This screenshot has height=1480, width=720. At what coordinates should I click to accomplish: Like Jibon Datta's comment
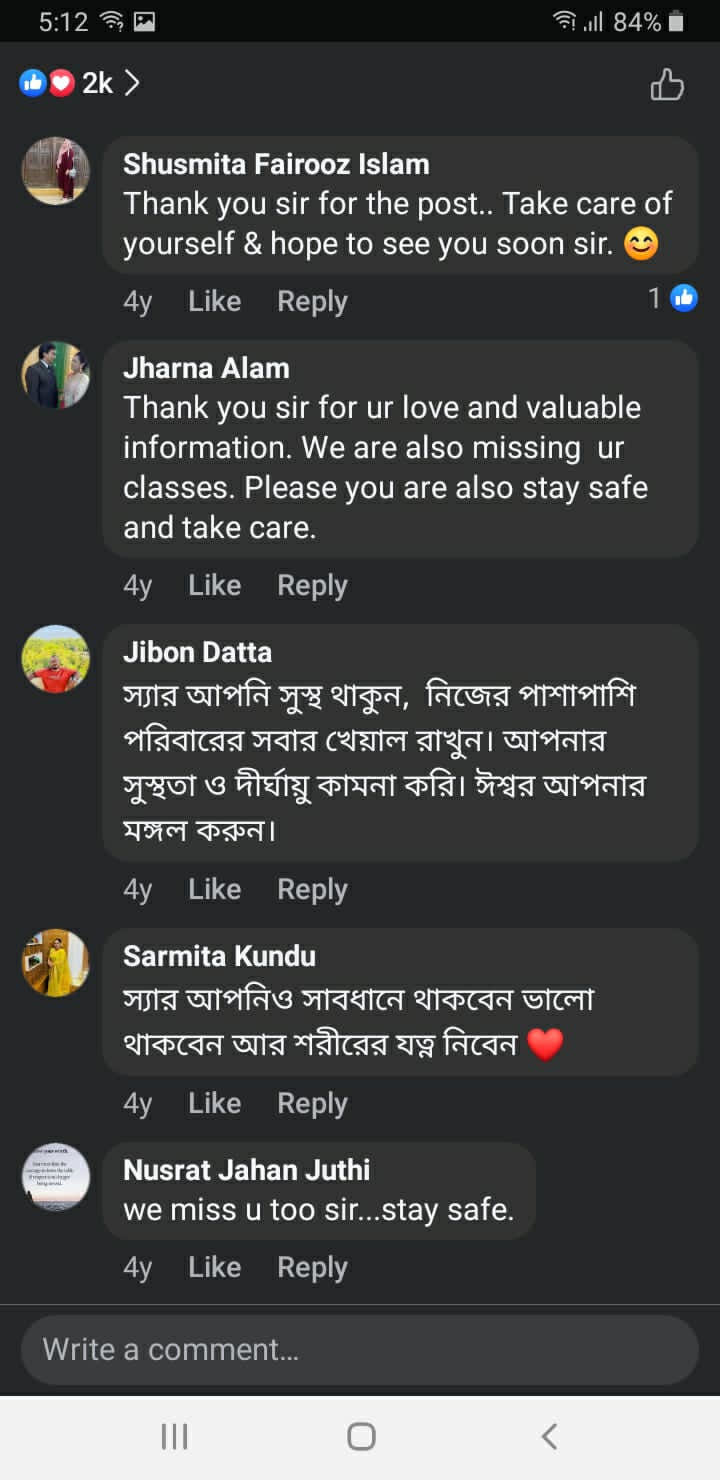pos(214,890)
